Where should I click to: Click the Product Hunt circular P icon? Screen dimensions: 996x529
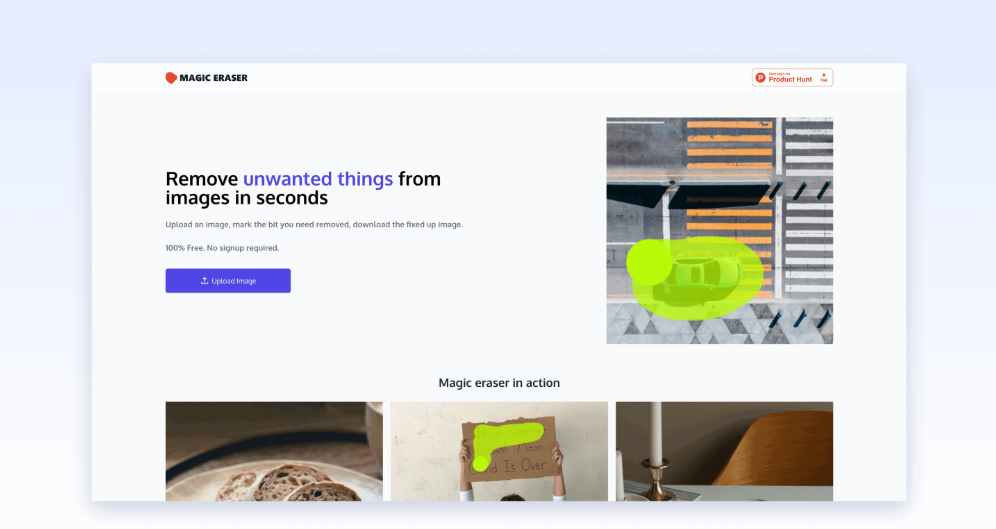pyautogui.click(x=760, y=77)
